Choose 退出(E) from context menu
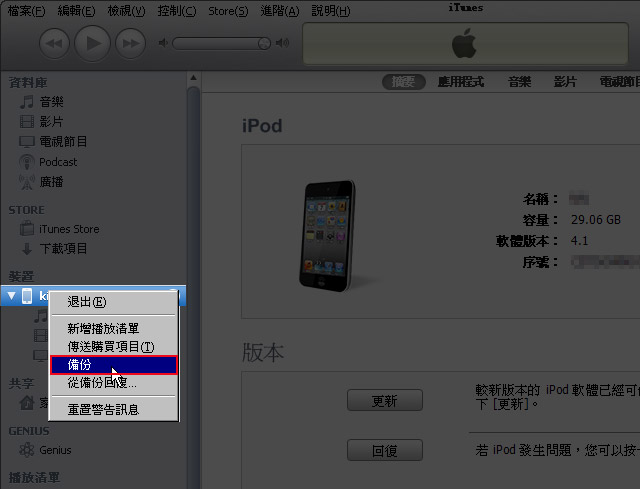Screen dimensions: 640x489 coord(113,302)
